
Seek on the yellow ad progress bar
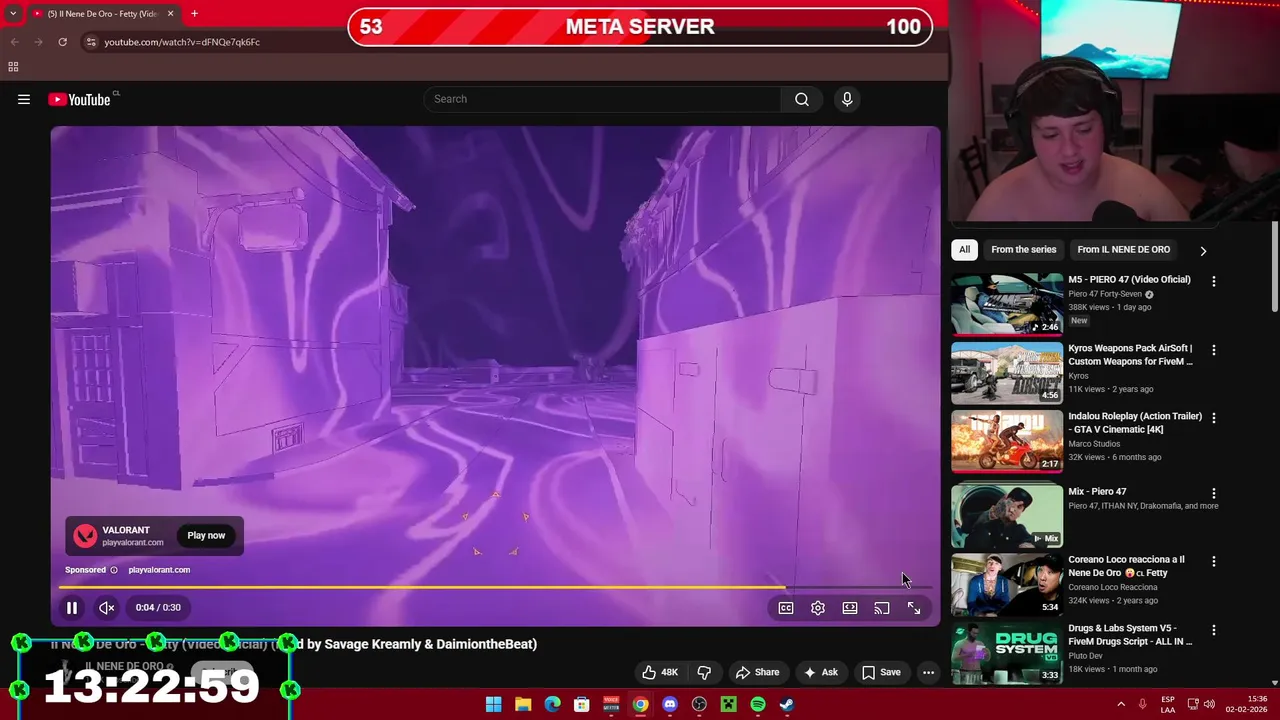coord(495,588)
